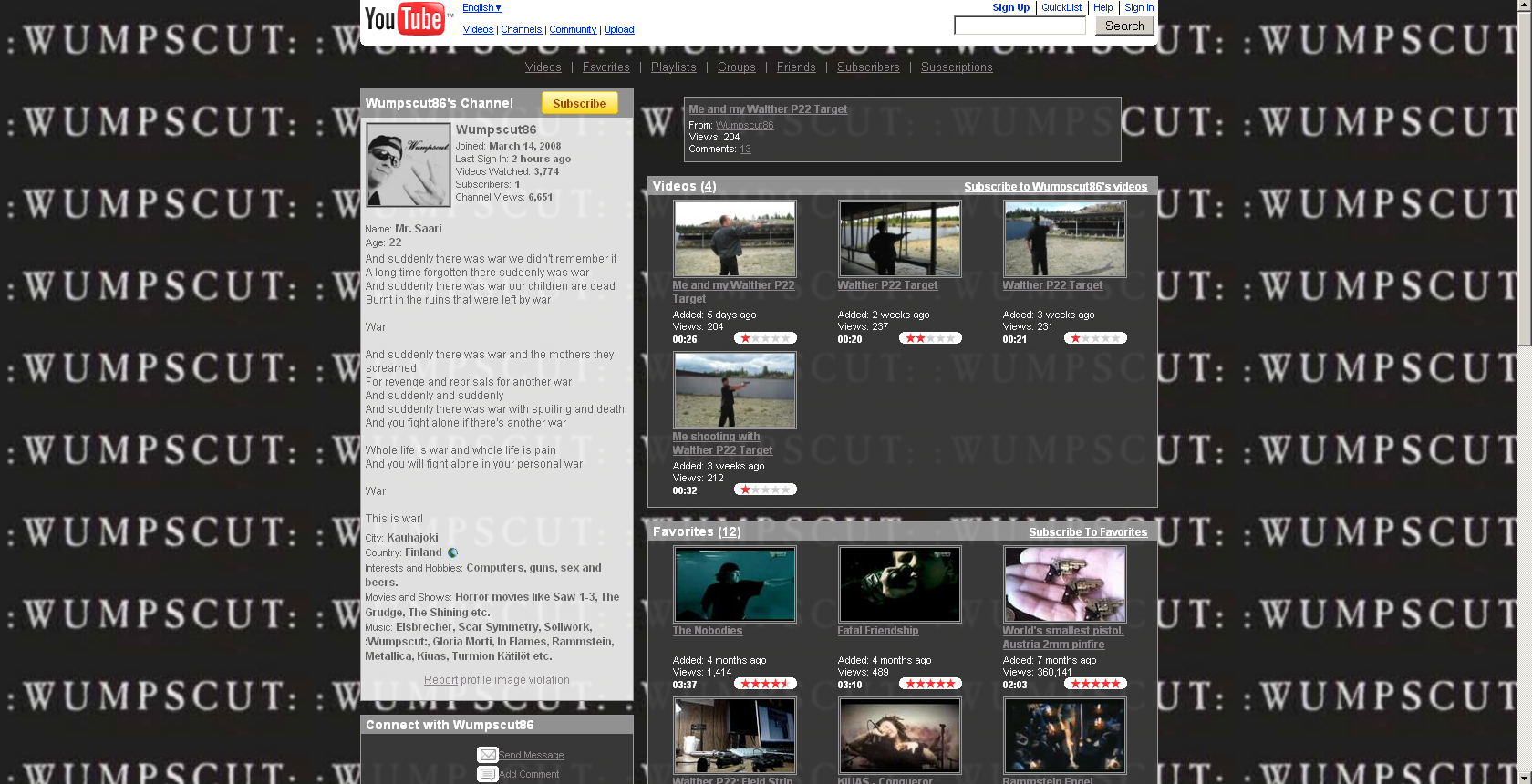The width and height of the screenshot is (1532, 784).
Task: Click the Add Comment speech bubble icon
Action: (x=487, y=774)
